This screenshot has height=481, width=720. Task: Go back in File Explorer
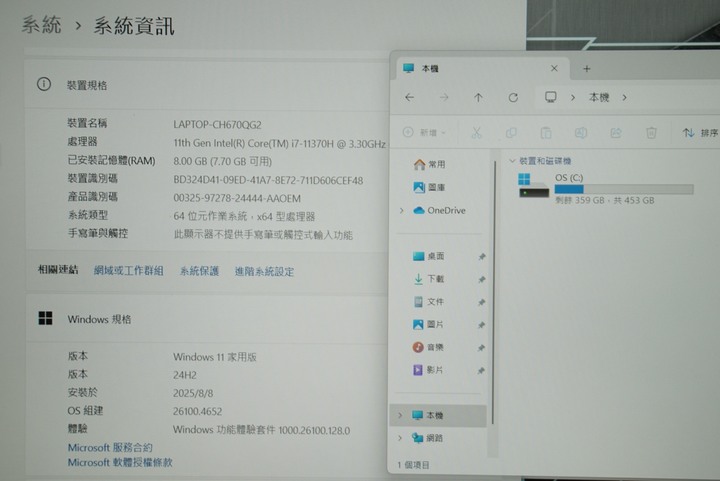click(409, 97)
